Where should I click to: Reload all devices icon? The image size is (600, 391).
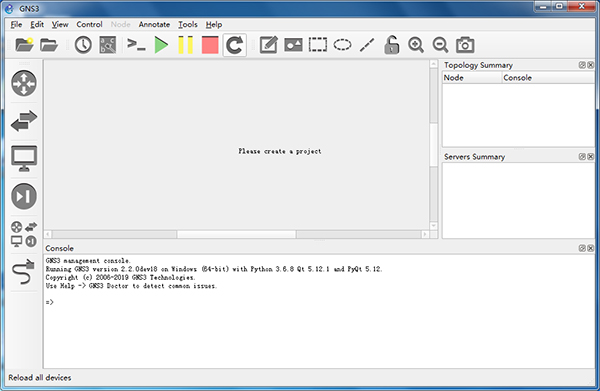(235, 45)
